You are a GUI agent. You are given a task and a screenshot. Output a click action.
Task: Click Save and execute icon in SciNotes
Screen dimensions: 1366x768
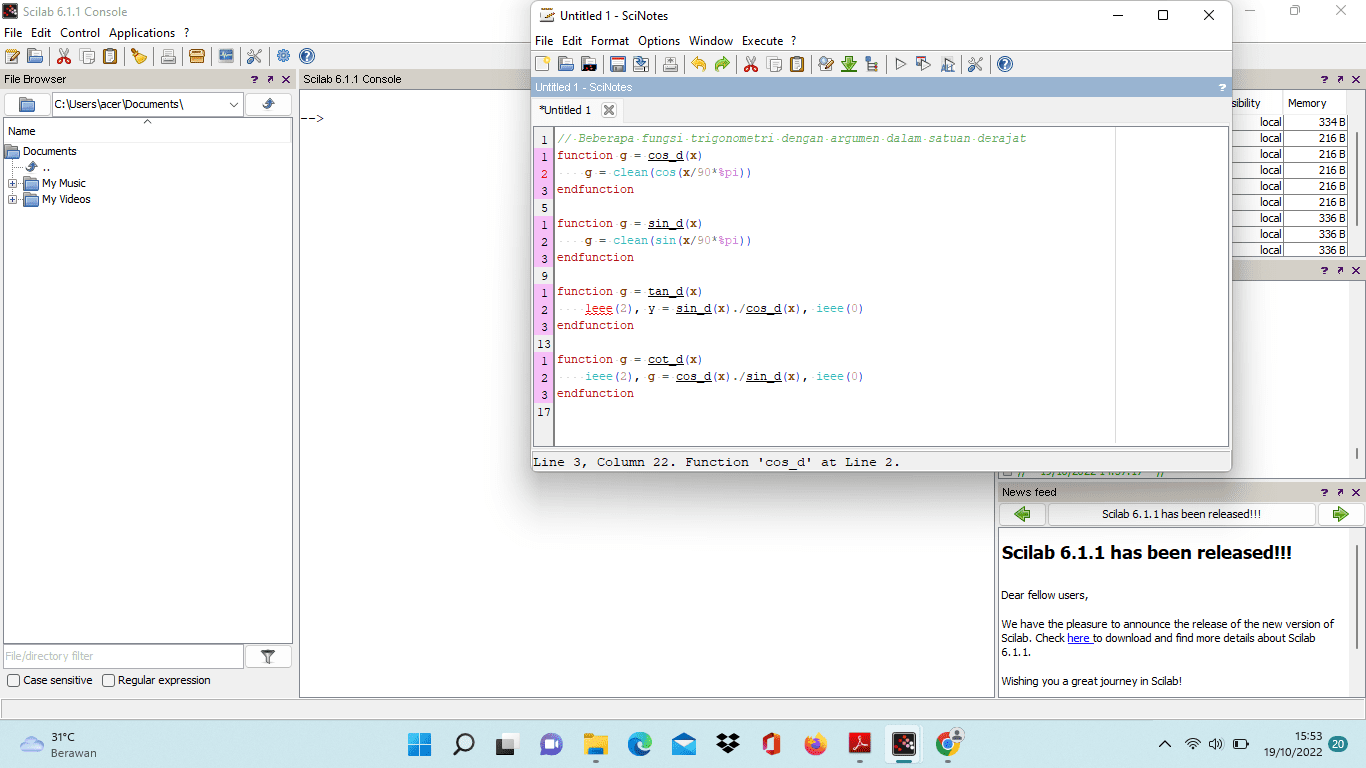coord(923,64)
